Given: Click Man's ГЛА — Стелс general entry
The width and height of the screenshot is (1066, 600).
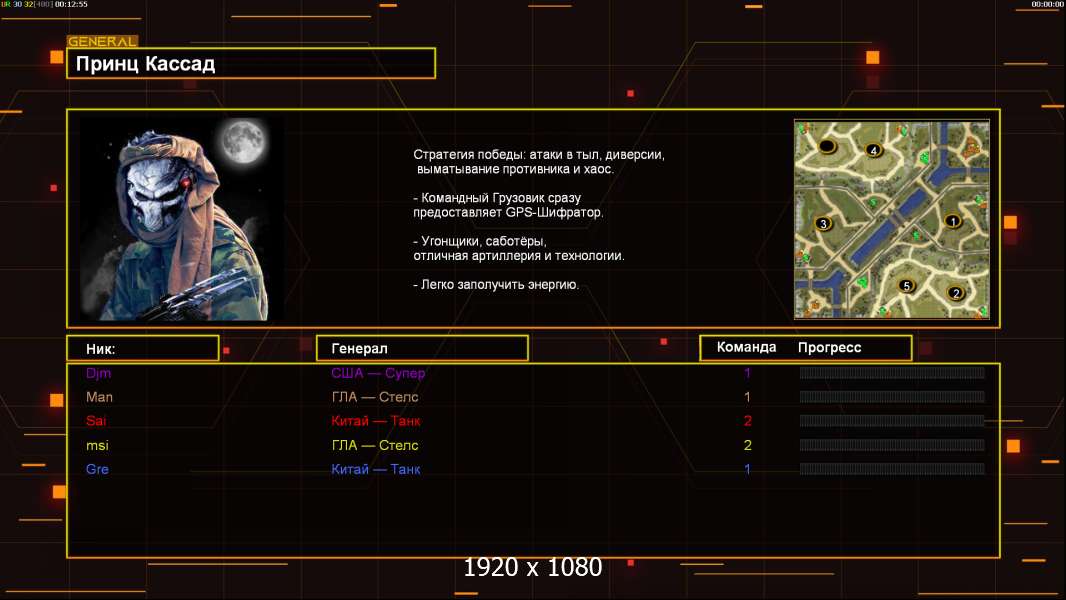Looking at the screenshot, I should point(375,397).
